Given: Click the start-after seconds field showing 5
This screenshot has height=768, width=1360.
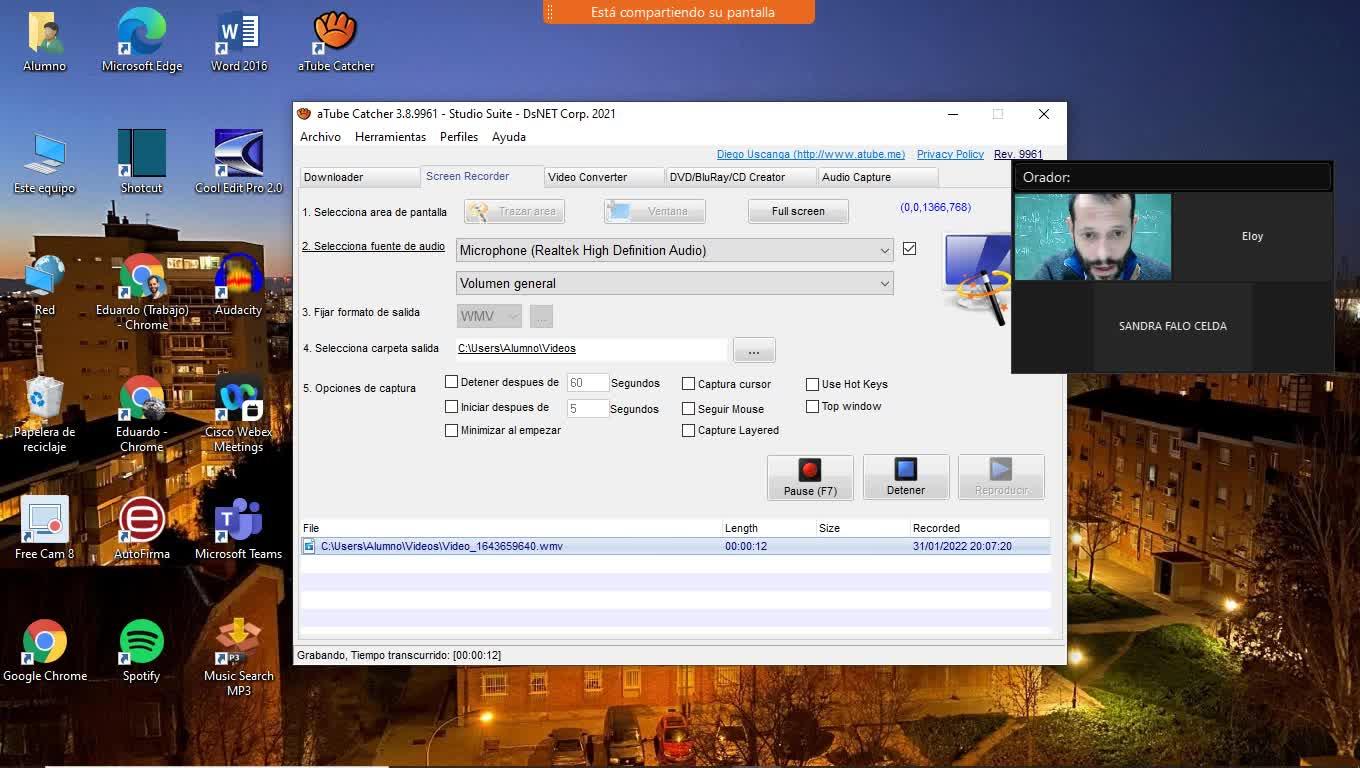Looking at the screenshot, I should pyautogui.click(x=587, y=408).
